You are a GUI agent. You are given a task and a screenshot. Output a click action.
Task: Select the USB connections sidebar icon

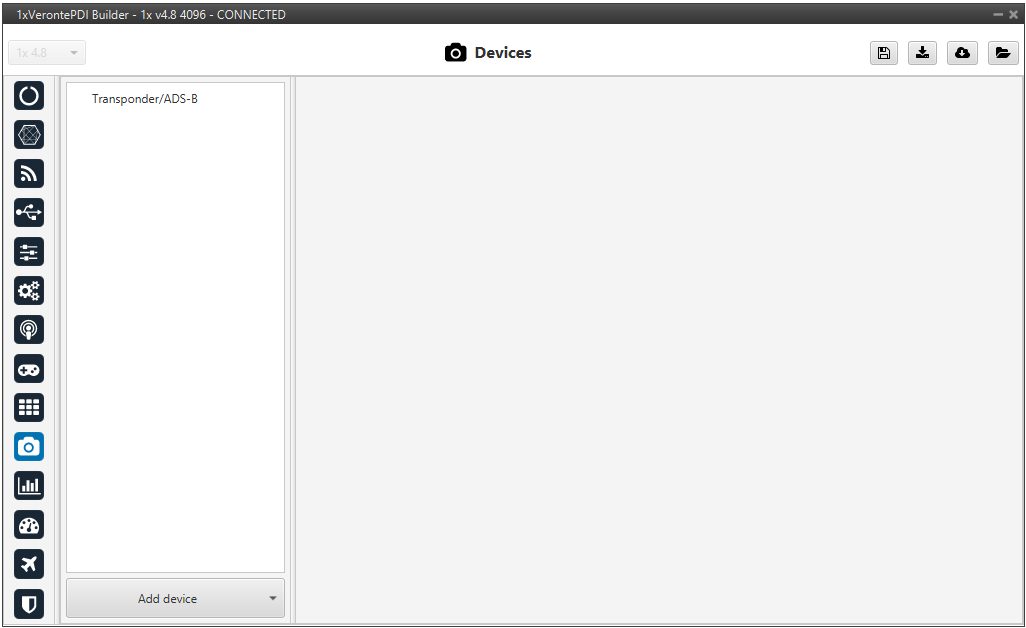coord(29,213)
